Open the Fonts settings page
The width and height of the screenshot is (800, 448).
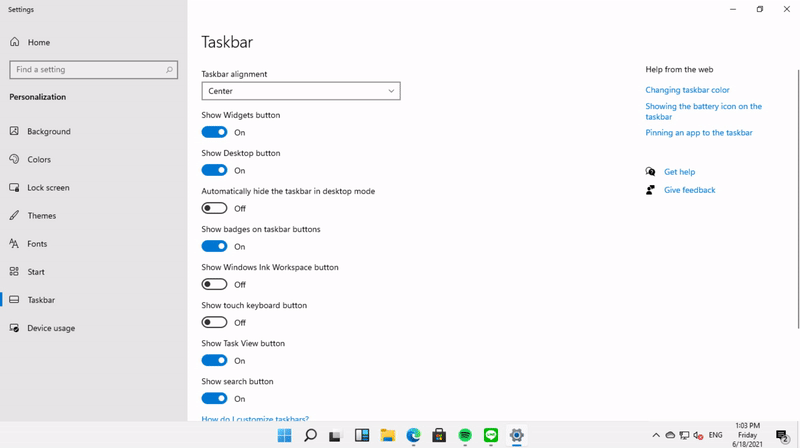pyautogui.click(x=37, y=243)
